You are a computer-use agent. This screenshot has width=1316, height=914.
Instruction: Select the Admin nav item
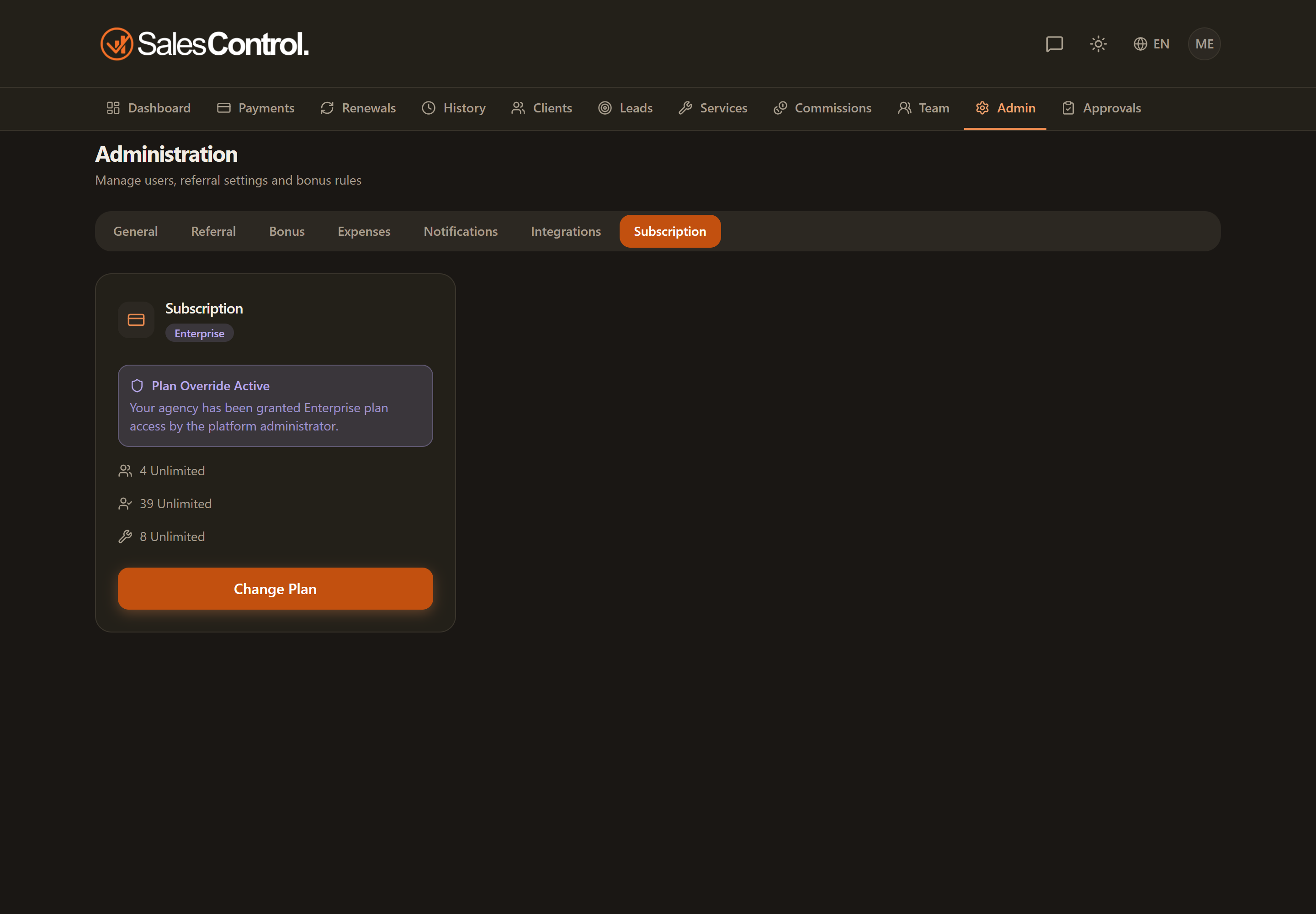pyautogui.click(x=1005, y=108)
